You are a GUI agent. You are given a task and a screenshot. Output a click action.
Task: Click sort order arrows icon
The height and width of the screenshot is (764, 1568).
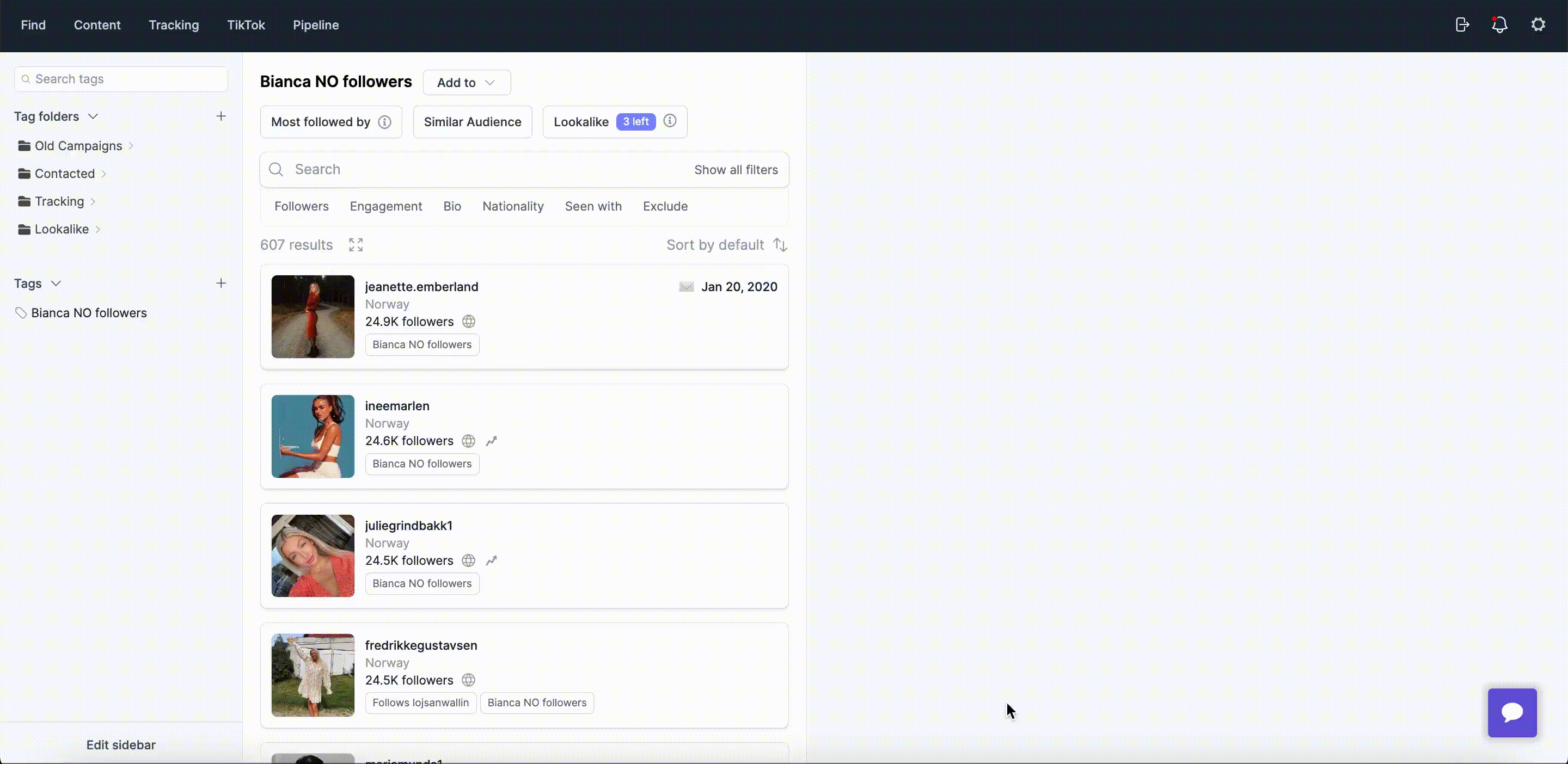tap(780, 245)
